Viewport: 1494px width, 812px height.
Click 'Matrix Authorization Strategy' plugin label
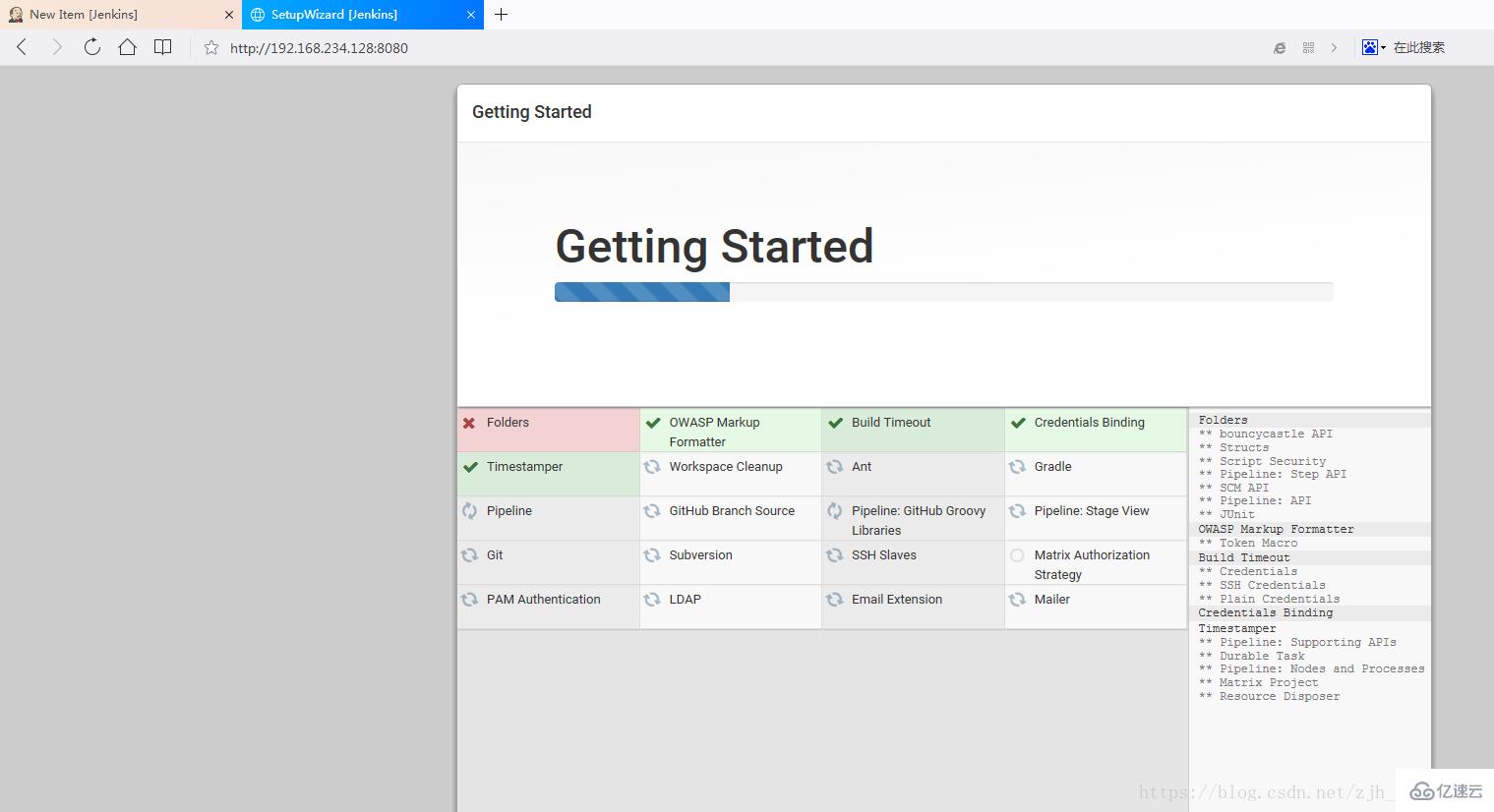(1092, 565)
